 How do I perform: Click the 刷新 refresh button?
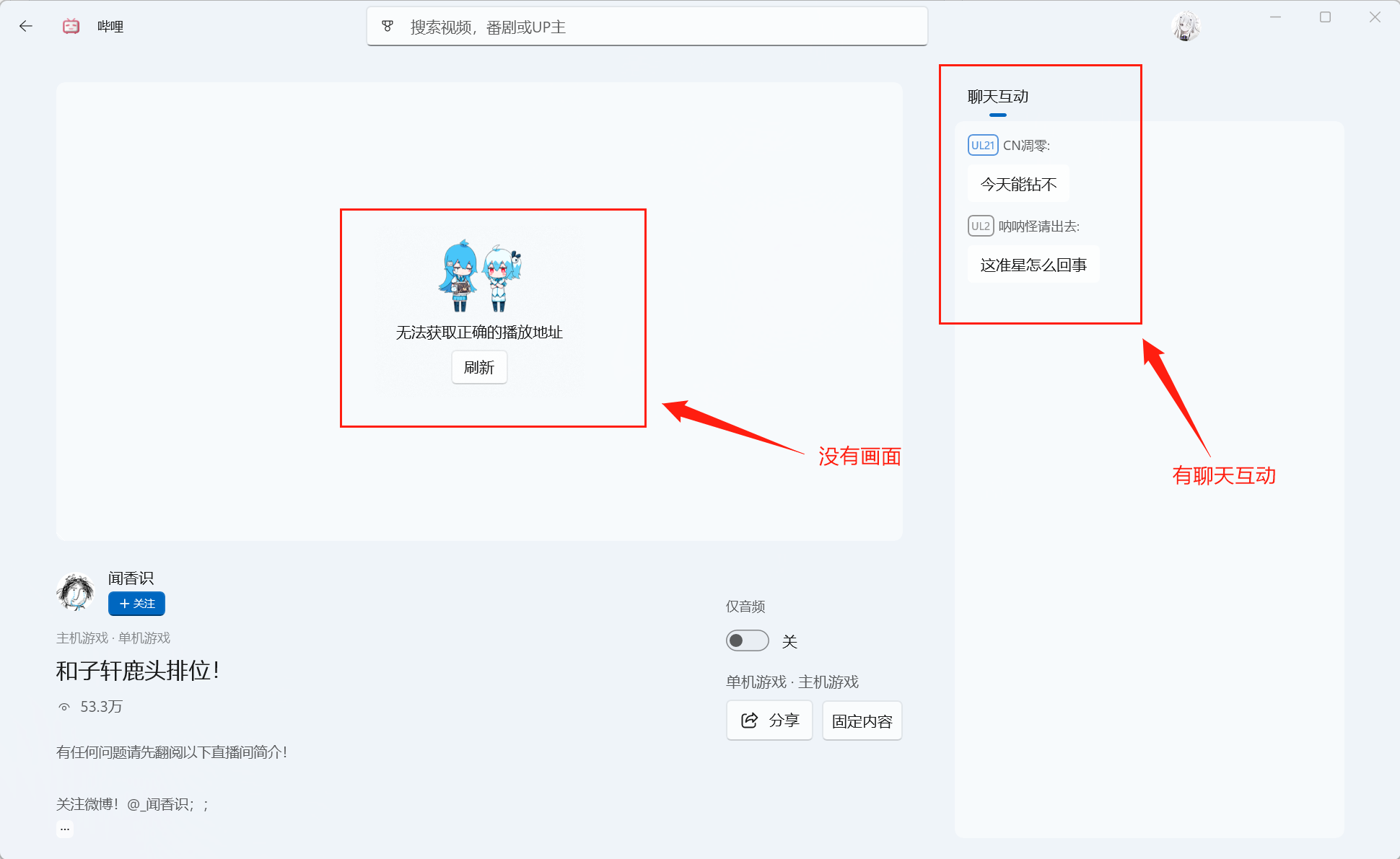[x=479, y=367]
